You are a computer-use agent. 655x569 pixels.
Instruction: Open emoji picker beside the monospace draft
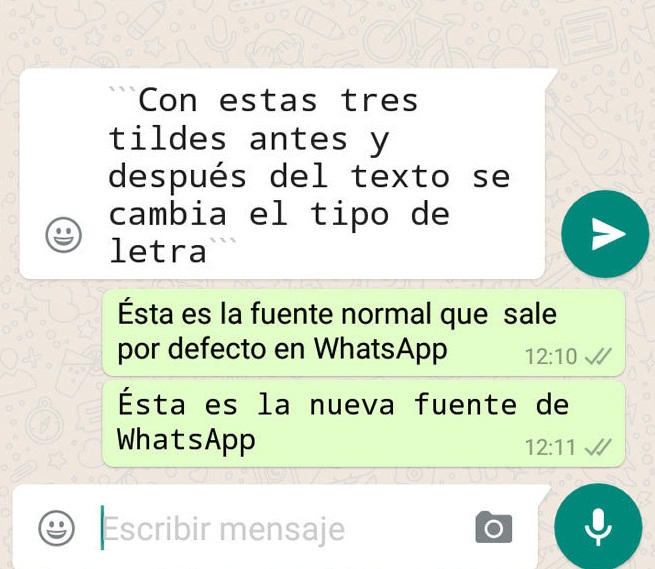[x=63, y=234]
